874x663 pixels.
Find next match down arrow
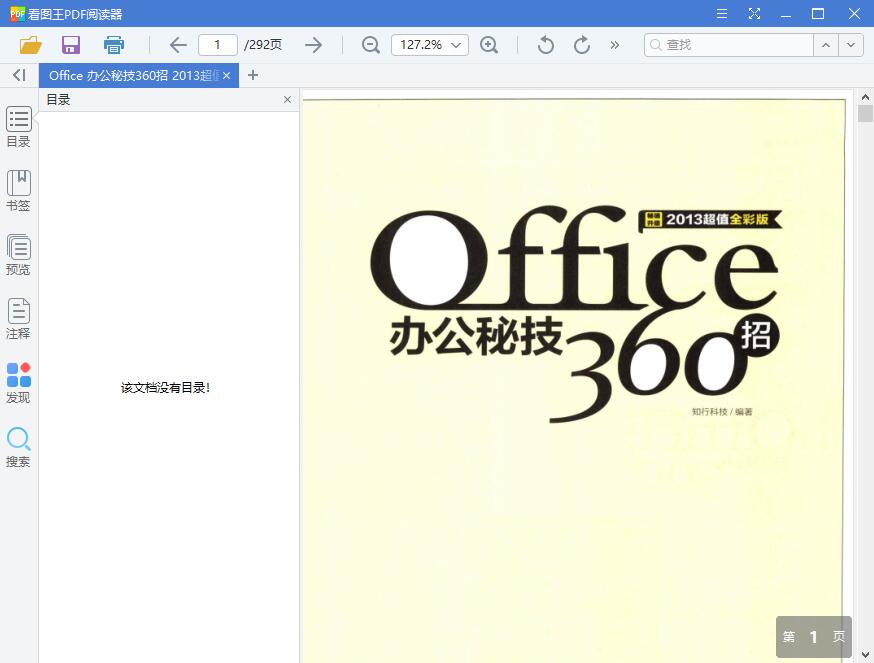pos(851,45)
